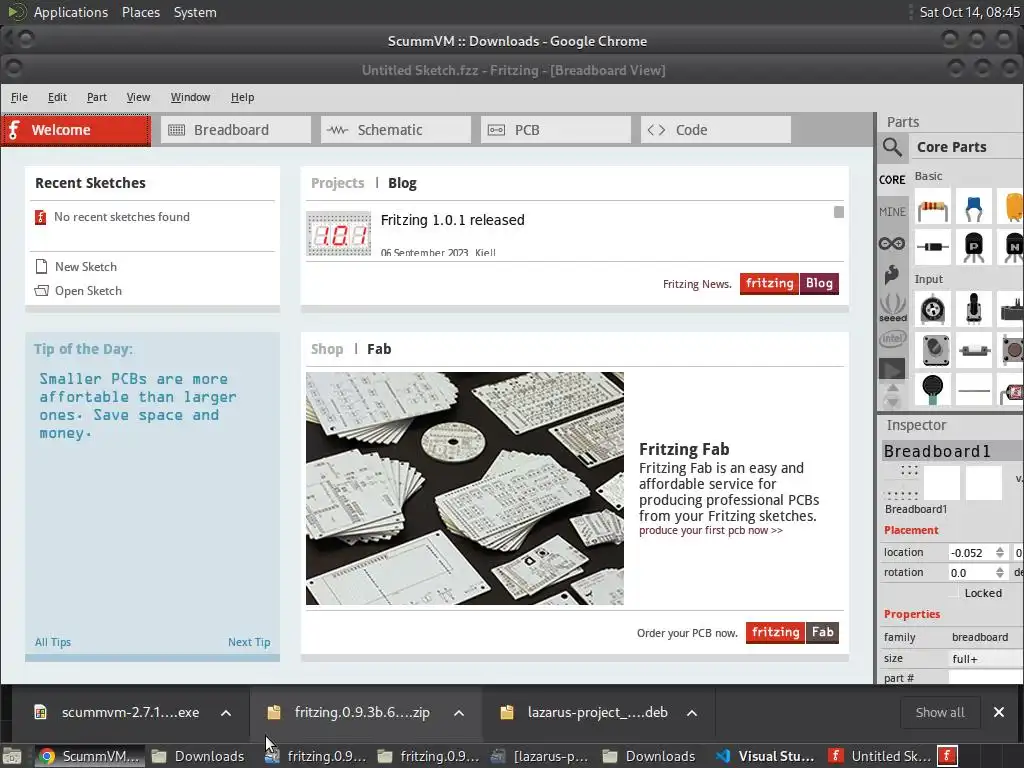
Task: Switch to the Breadboard tab
Action: 236,130
